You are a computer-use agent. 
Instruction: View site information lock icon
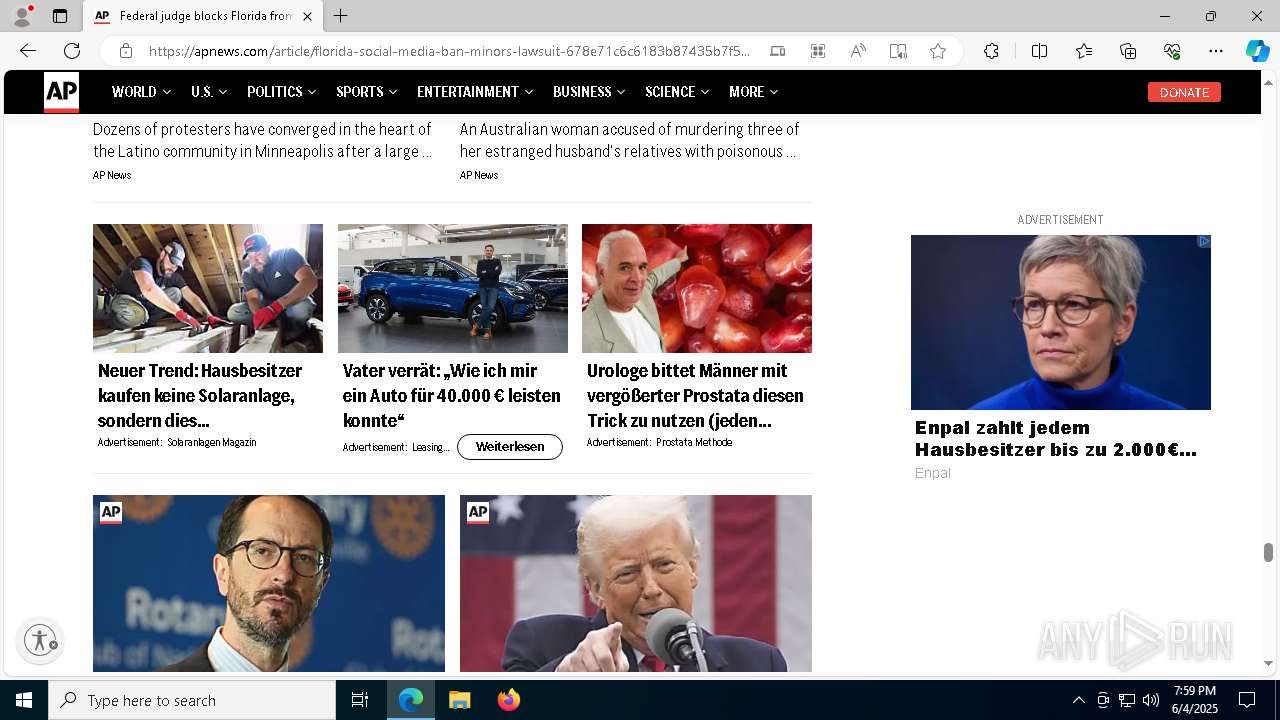[126, 51]
